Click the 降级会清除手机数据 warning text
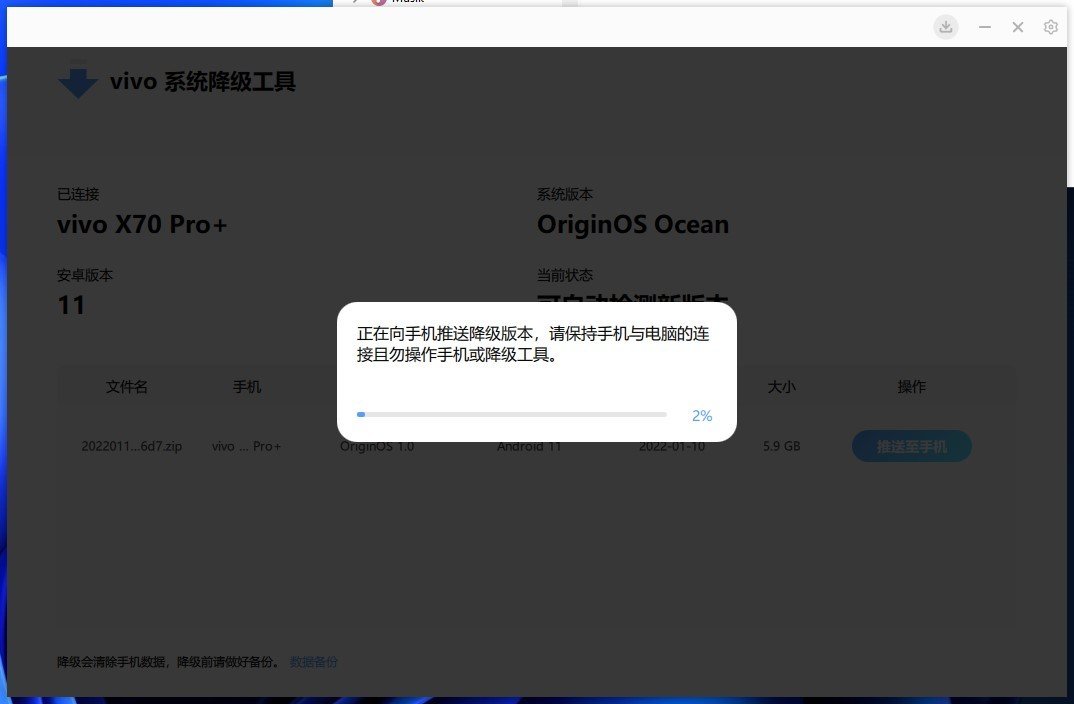1074x704 pixels. tap(168, 662)
